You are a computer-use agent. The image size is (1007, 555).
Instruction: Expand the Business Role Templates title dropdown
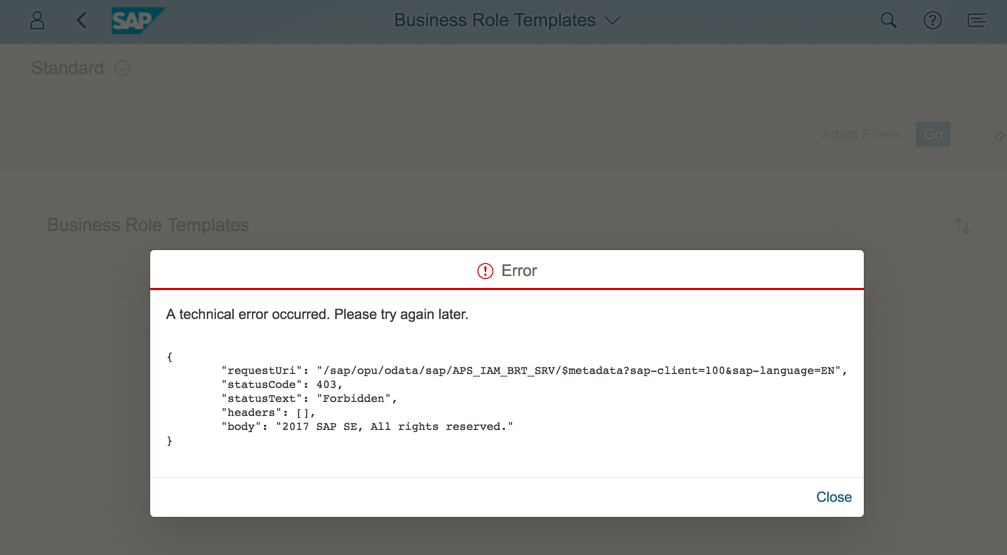click(x=613, y=21)
